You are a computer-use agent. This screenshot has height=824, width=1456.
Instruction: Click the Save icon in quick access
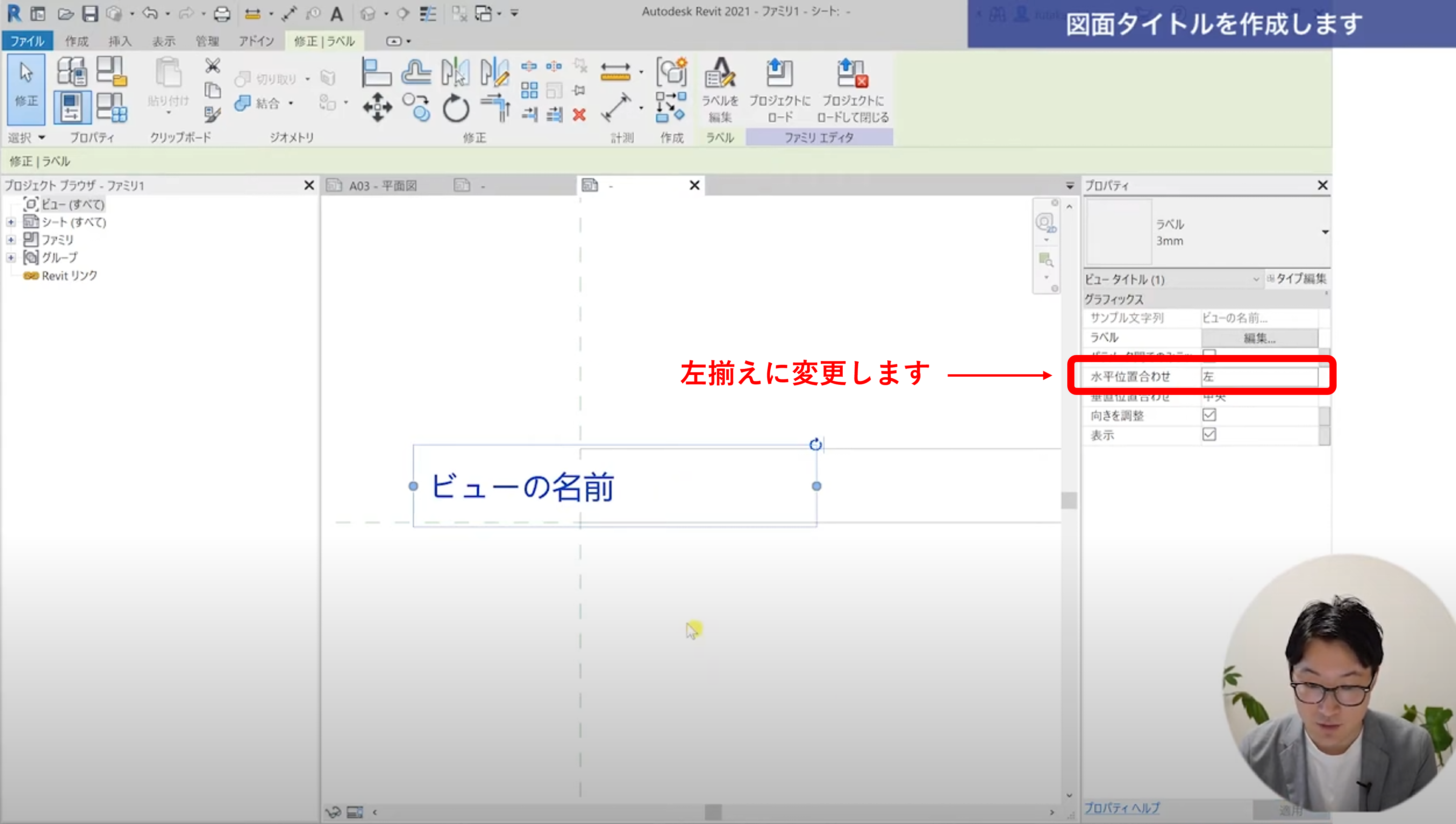(x=90, y=14)
